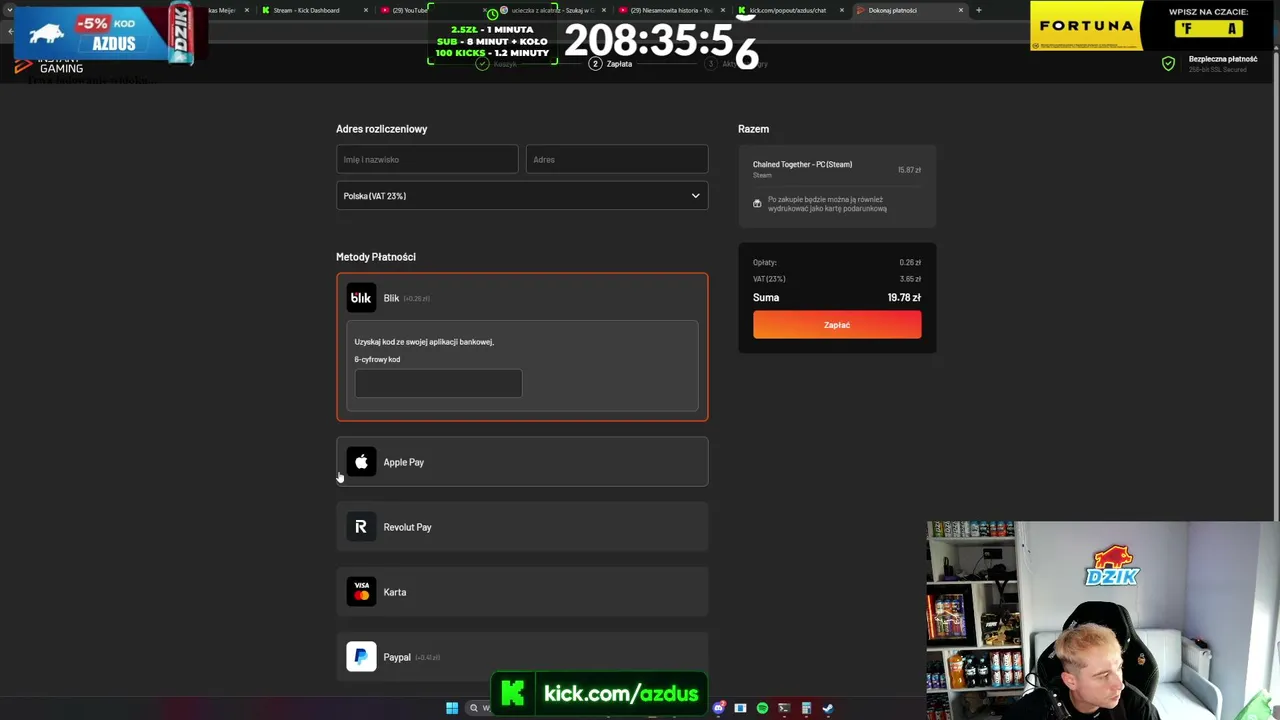This screenshot has height=720, width=1280.
Task: Click the Opłaty: label
Action: pyautogui.click(x=765, y=262)
